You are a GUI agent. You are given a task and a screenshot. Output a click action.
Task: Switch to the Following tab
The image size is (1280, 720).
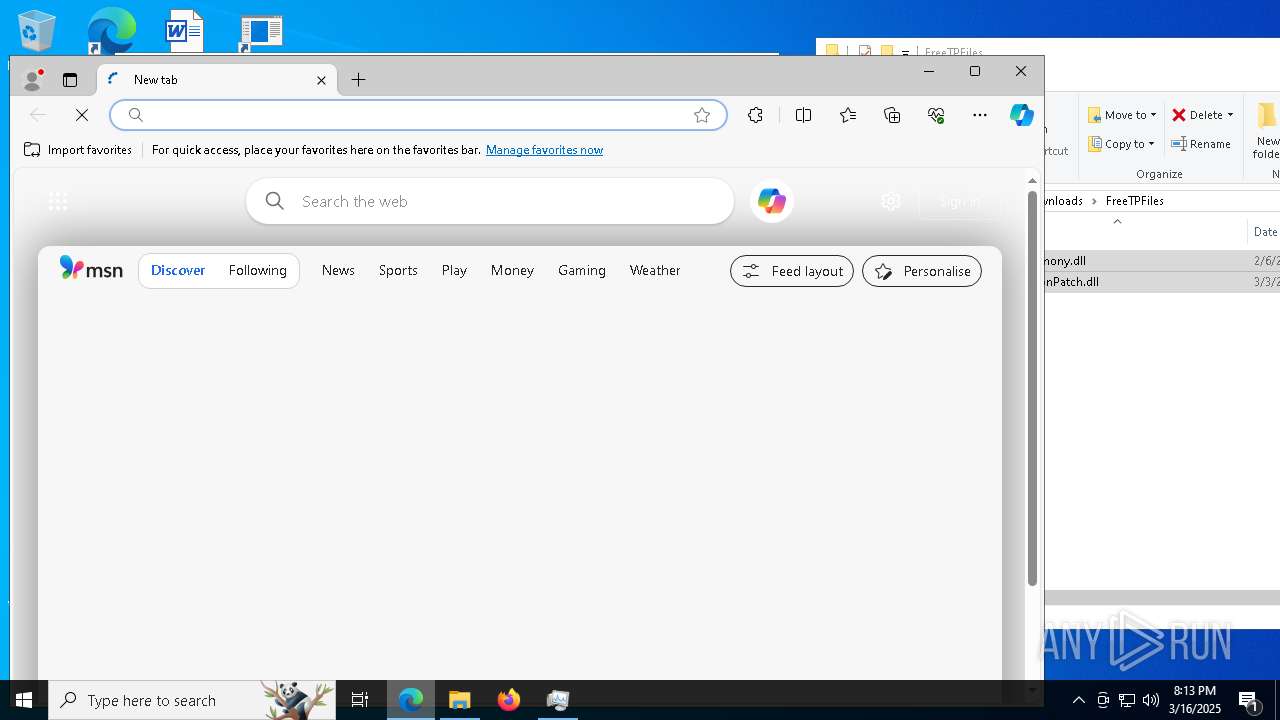[x=257, y=270]
